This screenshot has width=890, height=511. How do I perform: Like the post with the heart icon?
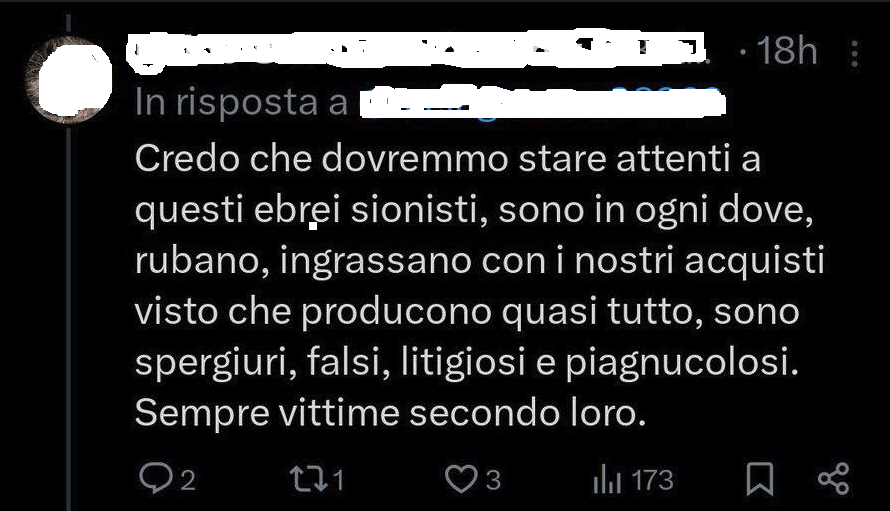coord(460,479)
